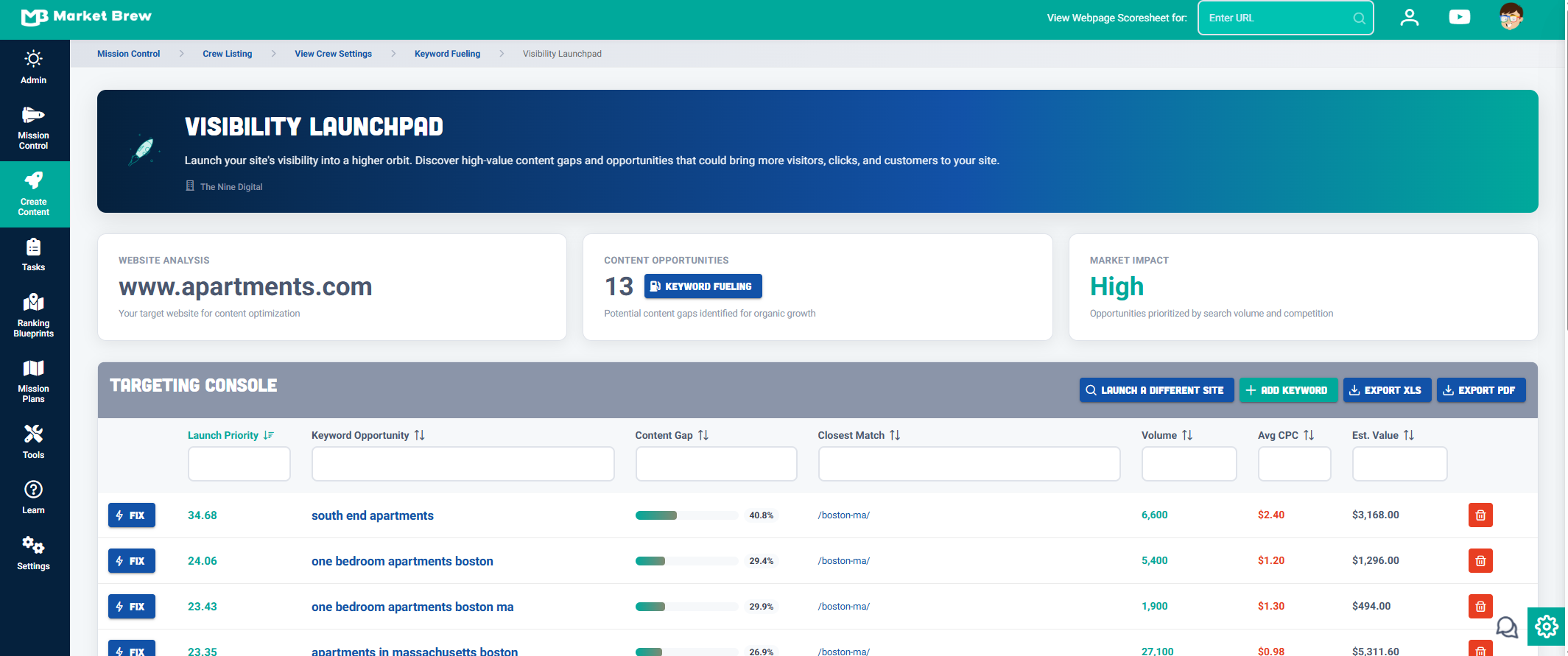
Task: Focus the Launch Priority filter field
Action: pyautogui.click(x=239, y=464)
